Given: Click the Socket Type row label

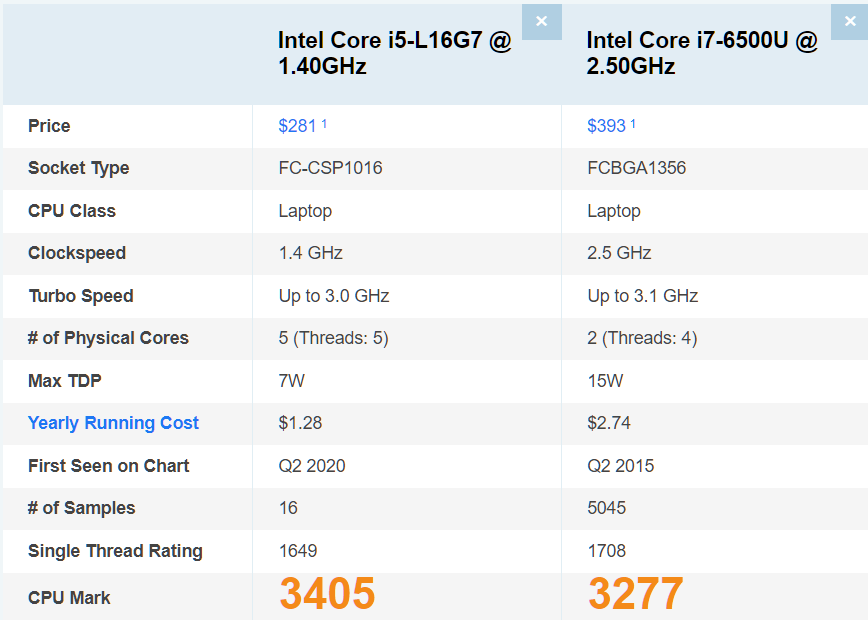Looking at the screenshot, I should pos(79,168).
